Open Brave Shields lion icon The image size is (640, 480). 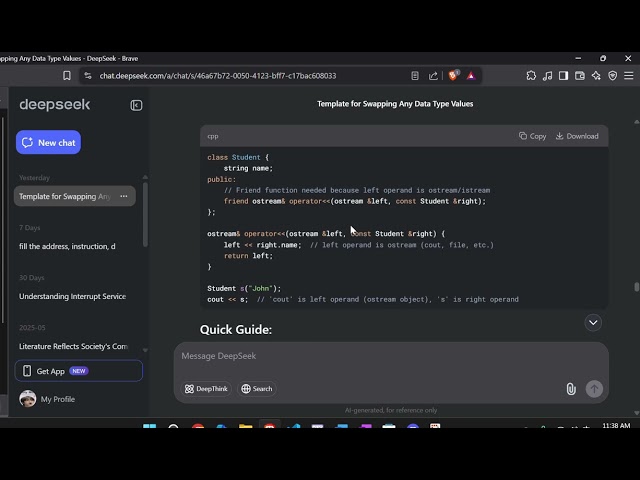click(x=453, y=75)
